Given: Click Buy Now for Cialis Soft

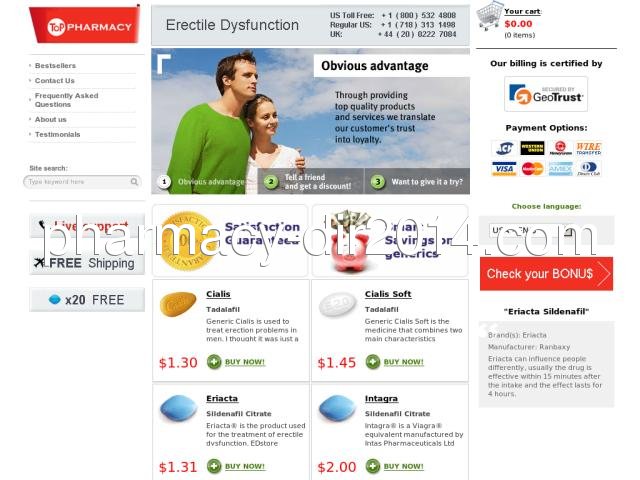Looking at the screenshot, I should tap(403, 362).
